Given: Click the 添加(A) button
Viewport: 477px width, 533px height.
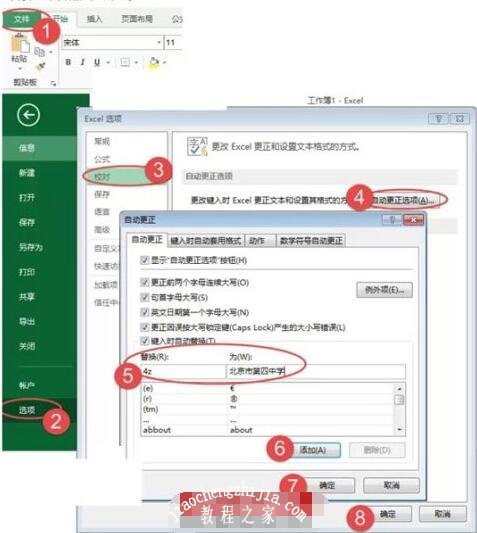Looking at the screenshot, I should pyautogui.click(x=316, y=450).
